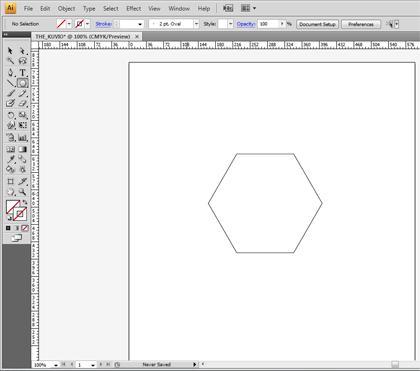The width and height of the screenshot is (420, 371).
Task: Select the Free Transform tool
Action: 22,125
